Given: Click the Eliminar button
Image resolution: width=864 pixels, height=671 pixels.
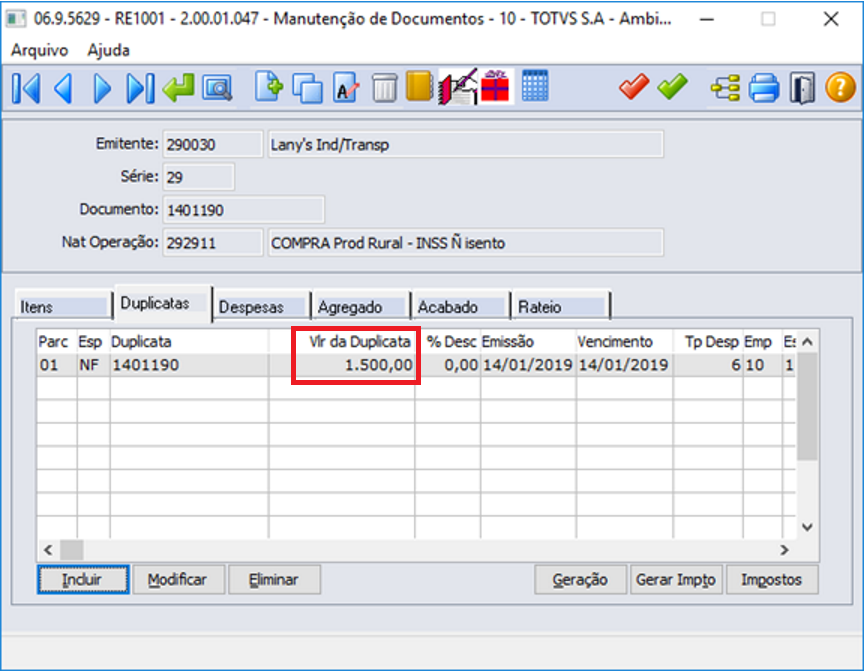Looking at the screenshot, I should click(274, 580).
